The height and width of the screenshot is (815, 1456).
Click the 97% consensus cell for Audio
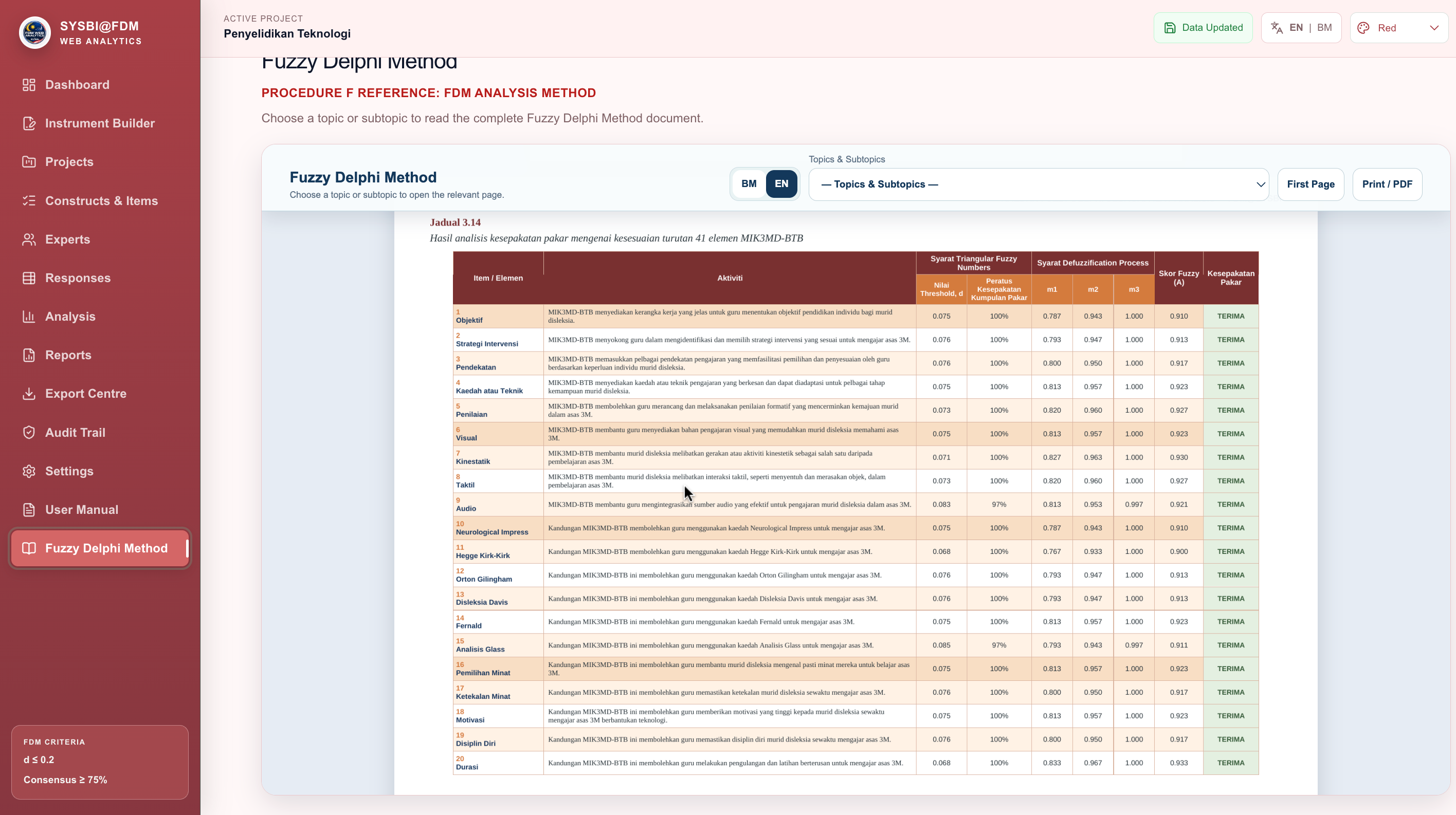tap(999, 504)
